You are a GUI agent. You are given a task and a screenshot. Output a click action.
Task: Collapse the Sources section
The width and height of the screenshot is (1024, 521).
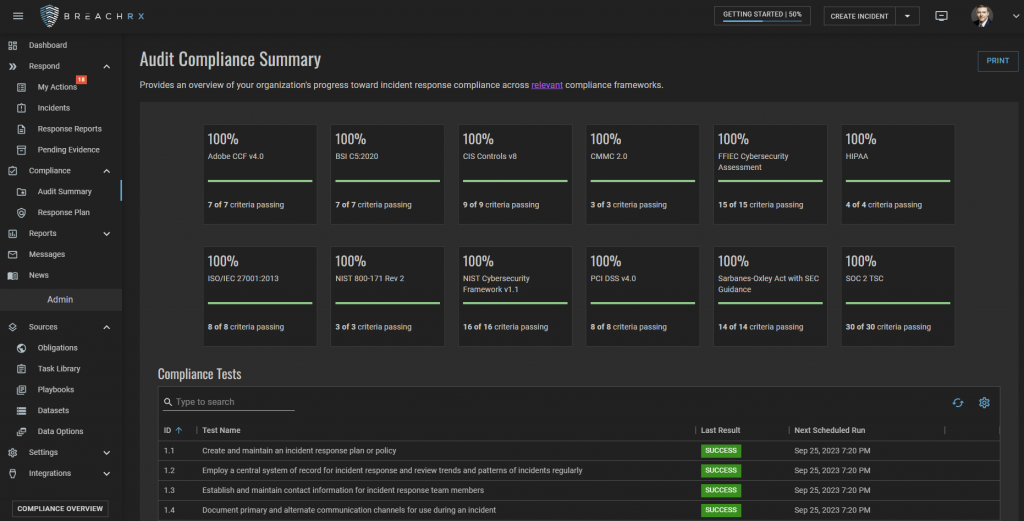click(106, 327)
